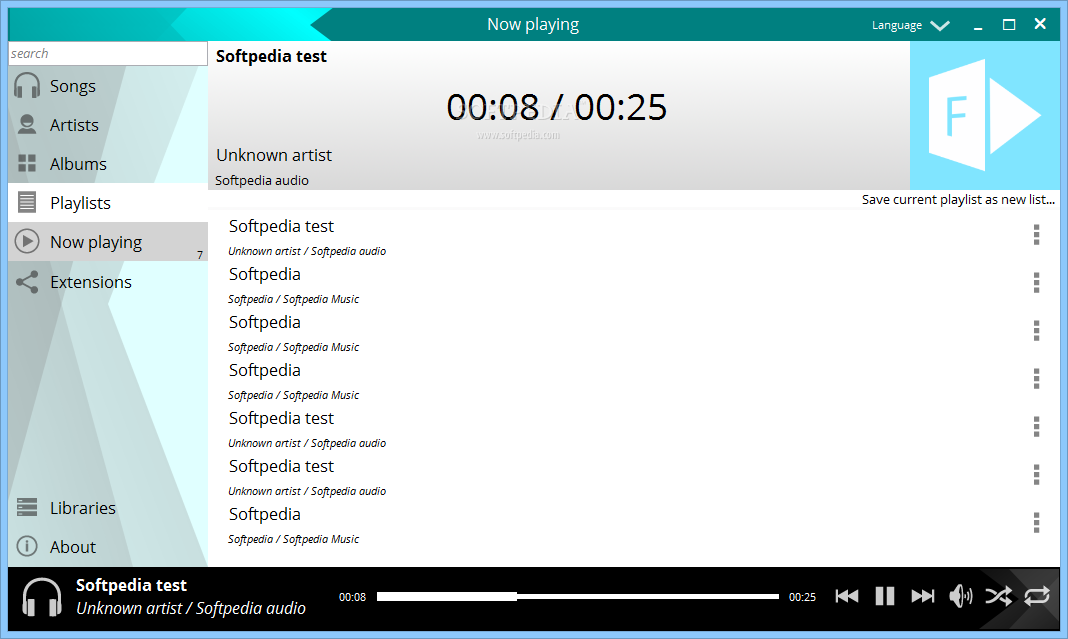Open the Extensions section
Image resolution: width=1068 pixels, height=639 pixels.
[108, 282]
